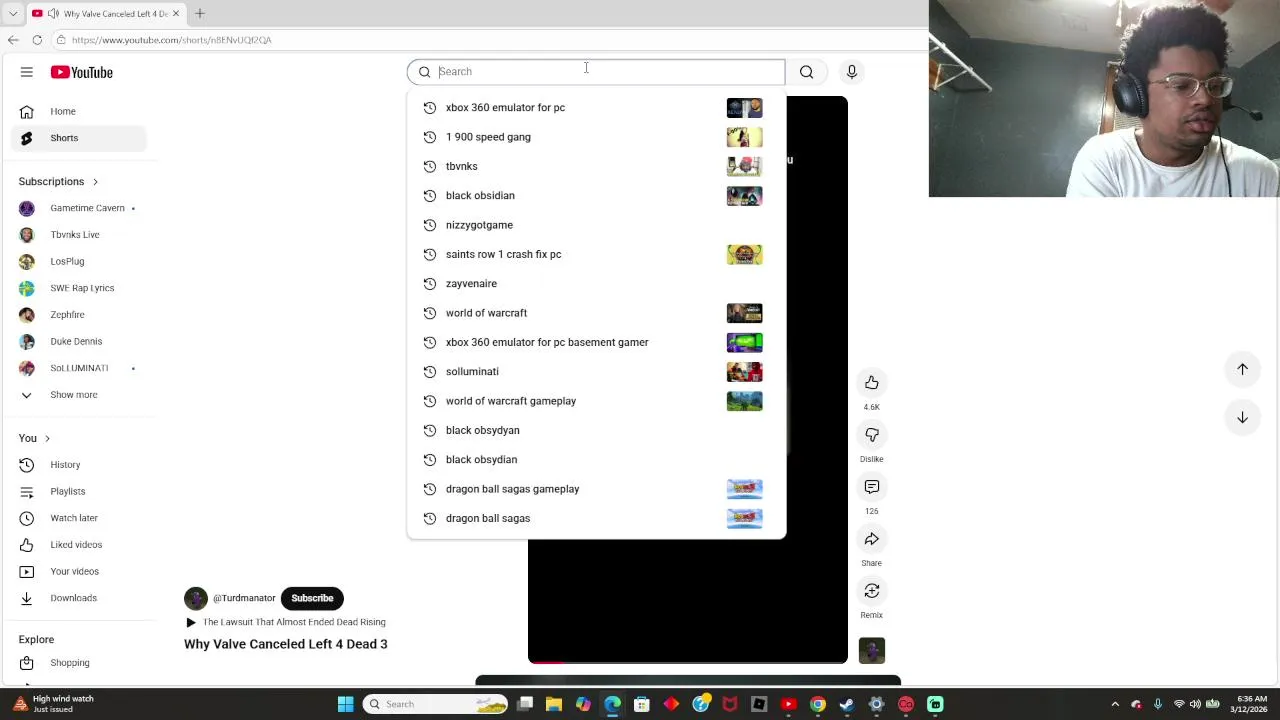Image resolution: width=1280 pixels, height=720 pixels.
Task: Open the Tbvnks Live channel
Action: [x=78, y=235]
